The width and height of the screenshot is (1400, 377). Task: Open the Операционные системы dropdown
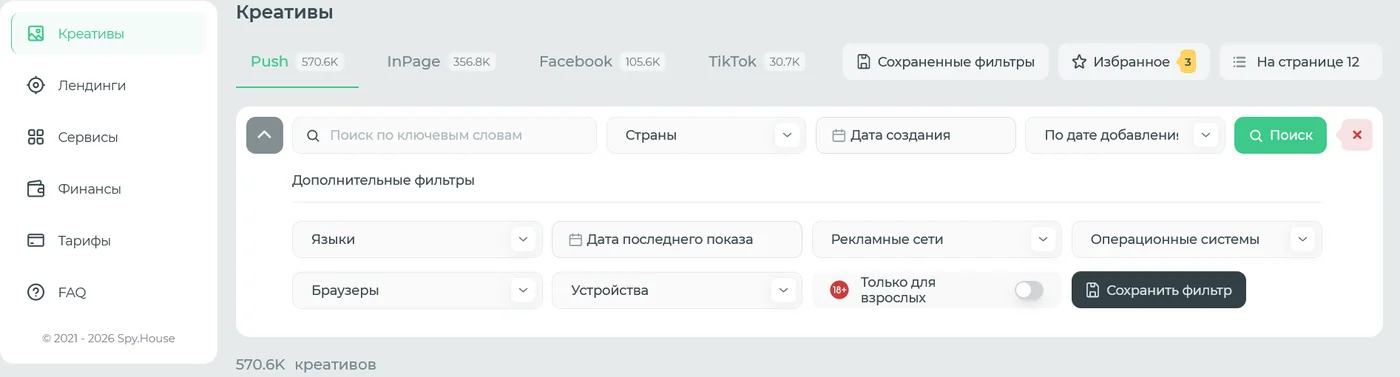[1197, 239]
